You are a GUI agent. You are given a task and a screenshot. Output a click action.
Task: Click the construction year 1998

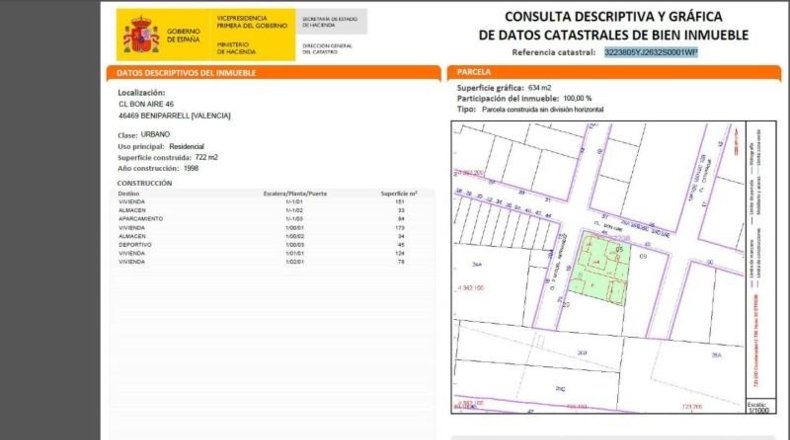coord(191,168)
